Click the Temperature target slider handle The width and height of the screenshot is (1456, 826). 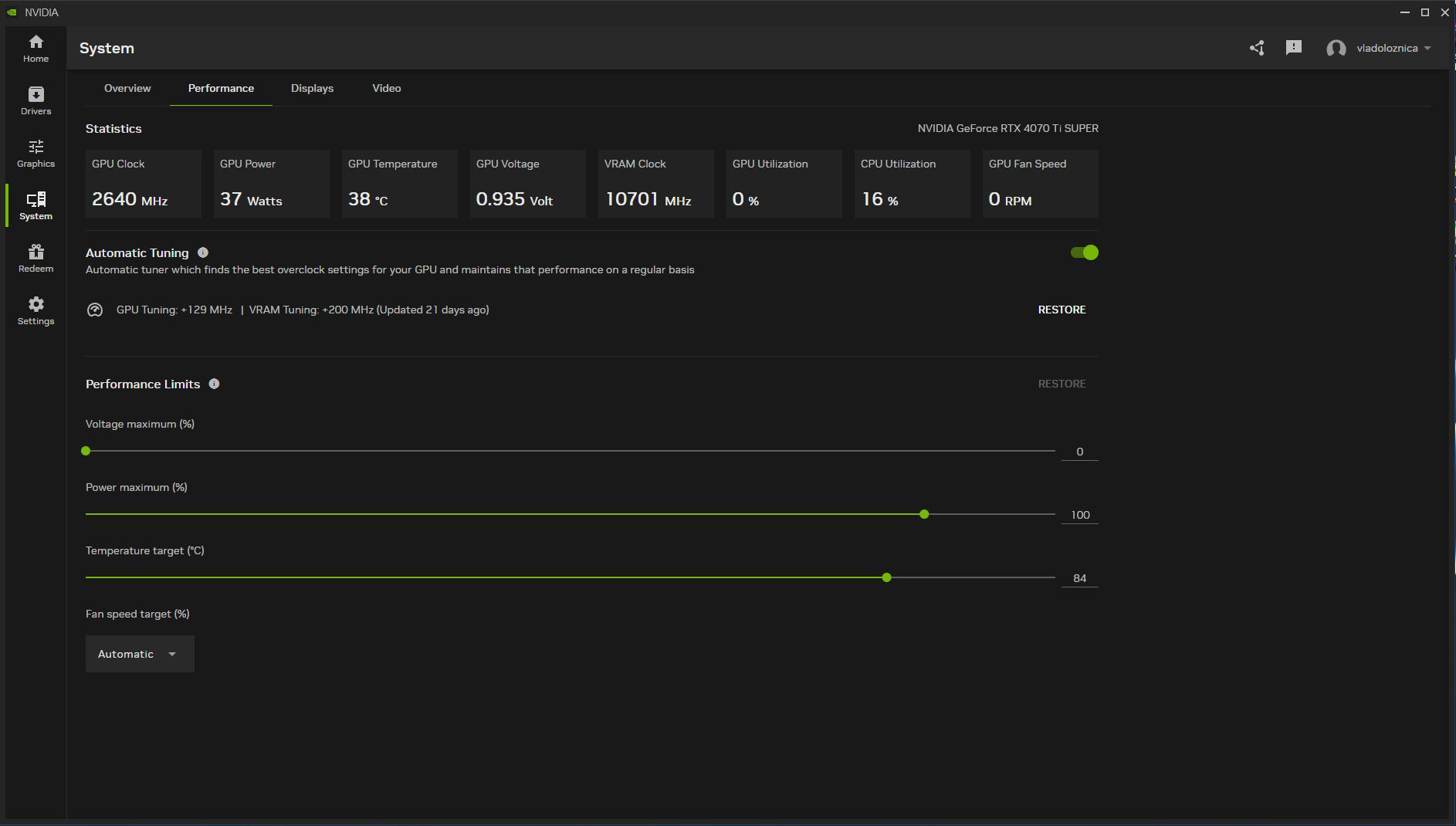pyautogui.click(x=886, y=577)
